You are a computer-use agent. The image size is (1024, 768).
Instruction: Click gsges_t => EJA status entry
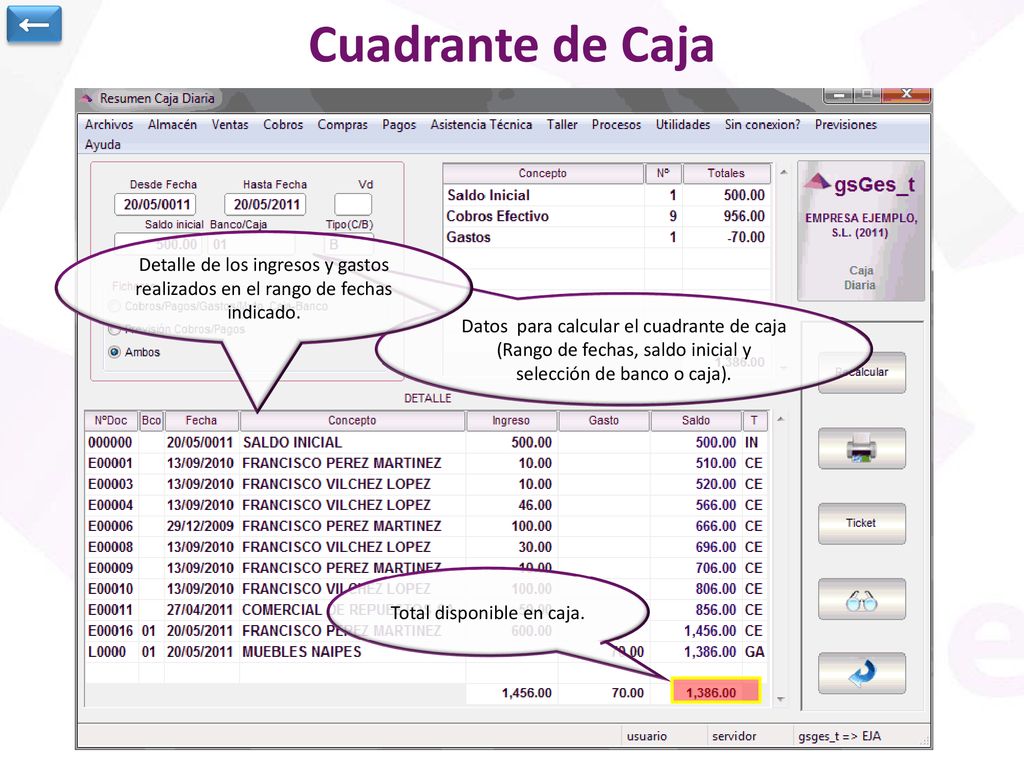coord(839,736)
